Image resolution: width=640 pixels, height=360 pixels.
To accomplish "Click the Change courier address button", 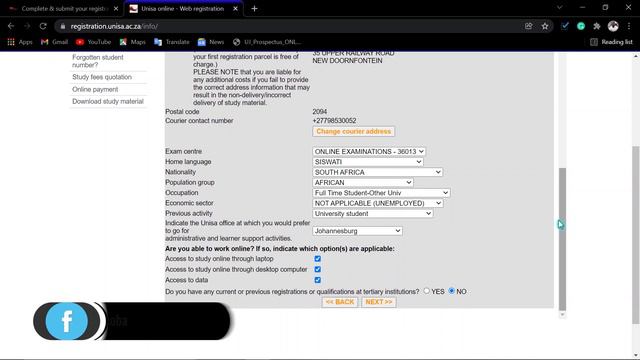I will (x=353, y=131).
